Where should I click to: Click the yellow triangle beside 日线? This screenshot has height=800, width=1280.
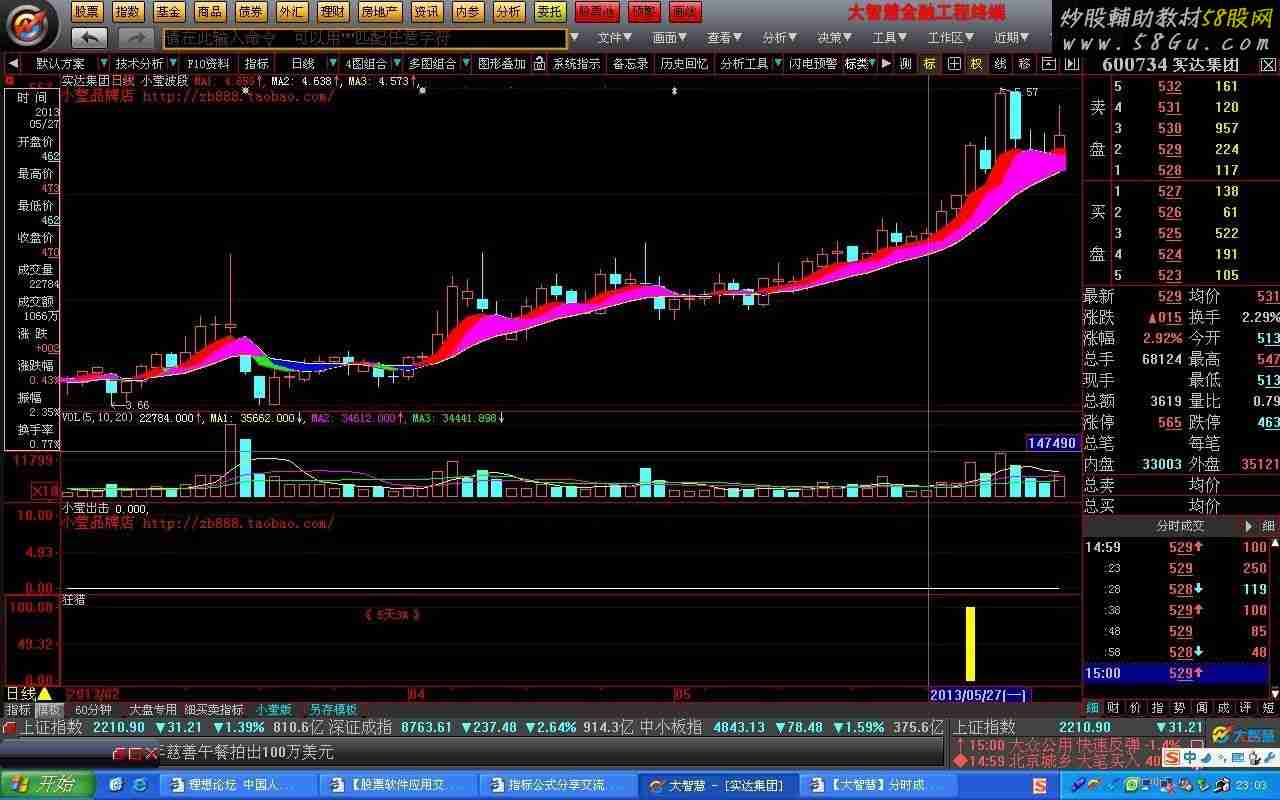coord(44,693)
